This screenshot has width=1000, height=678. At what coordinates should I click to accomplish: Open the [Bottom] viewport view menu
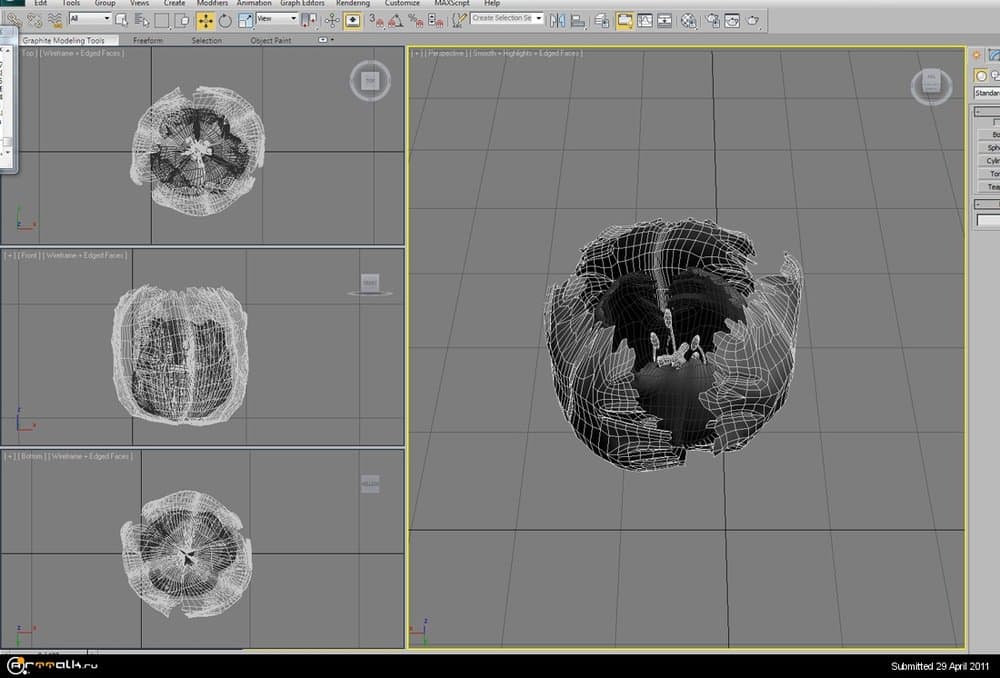pyautogui.click(x=31, y=457)
